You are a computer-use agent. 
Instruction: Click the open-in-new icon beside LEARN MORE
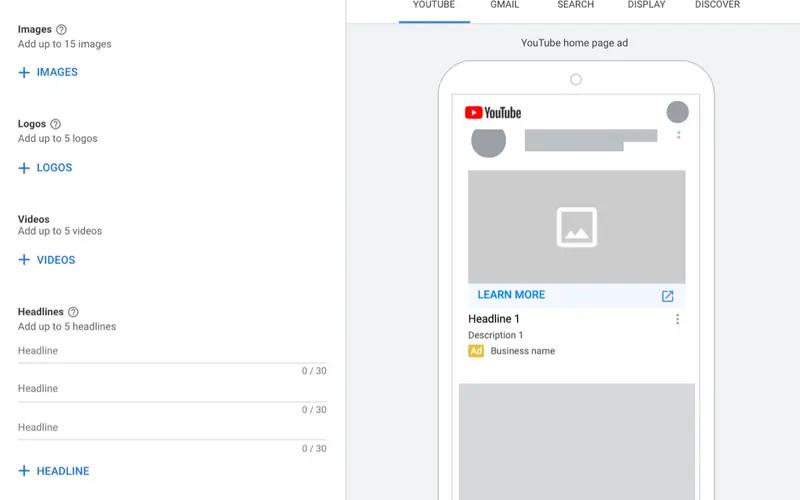tap(667, 296)
